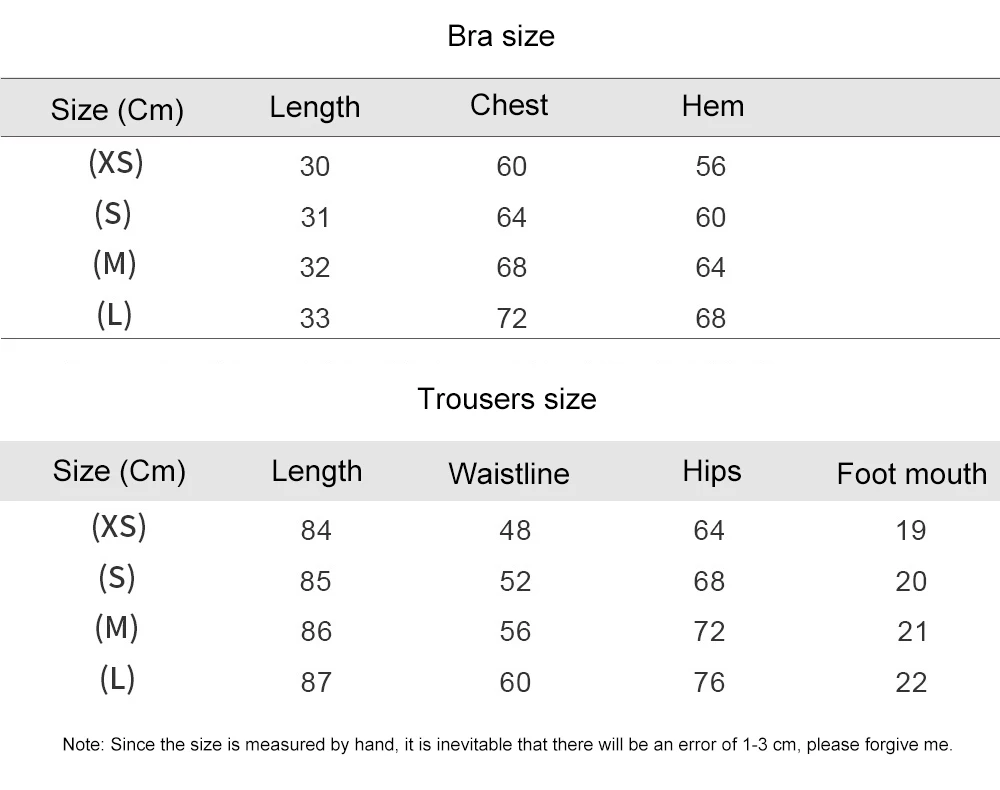The width and height of the screenshot is (1000, 790).
Task: Select the Hem column header
Action: 712,106
